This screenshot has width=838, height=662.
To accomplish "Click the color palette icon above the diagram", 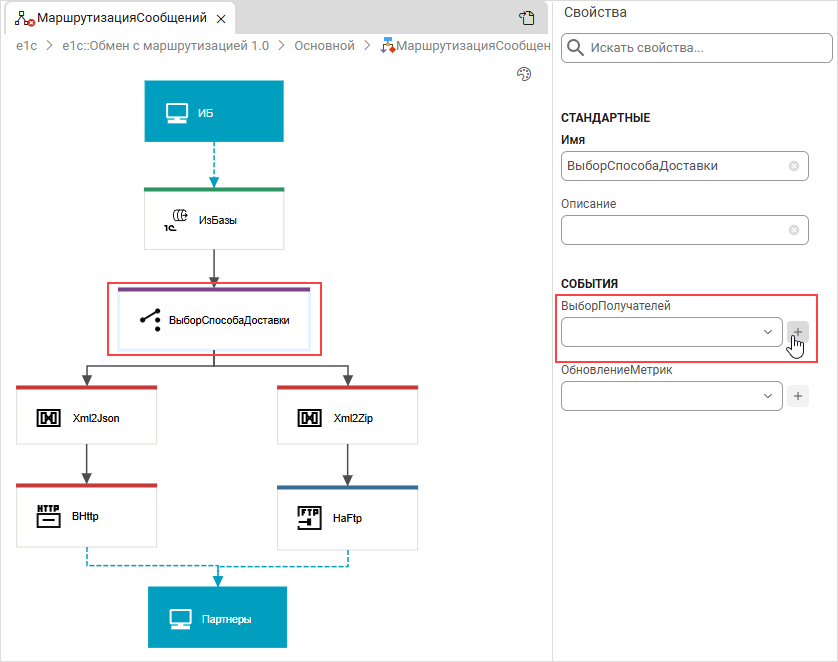I will [523, 74].
